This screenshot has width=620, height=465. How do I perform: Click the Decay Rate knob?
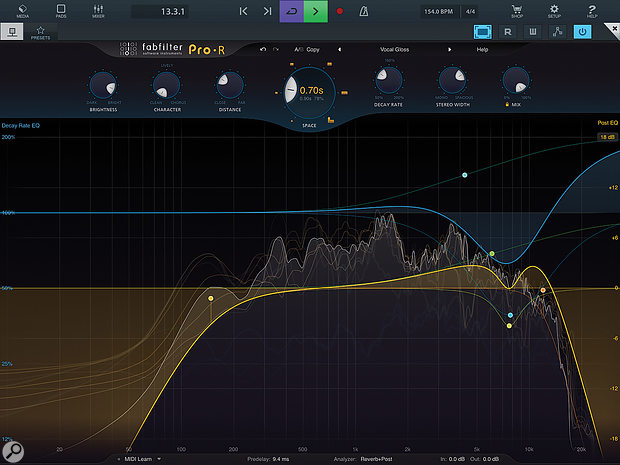[x=388, y=80]
